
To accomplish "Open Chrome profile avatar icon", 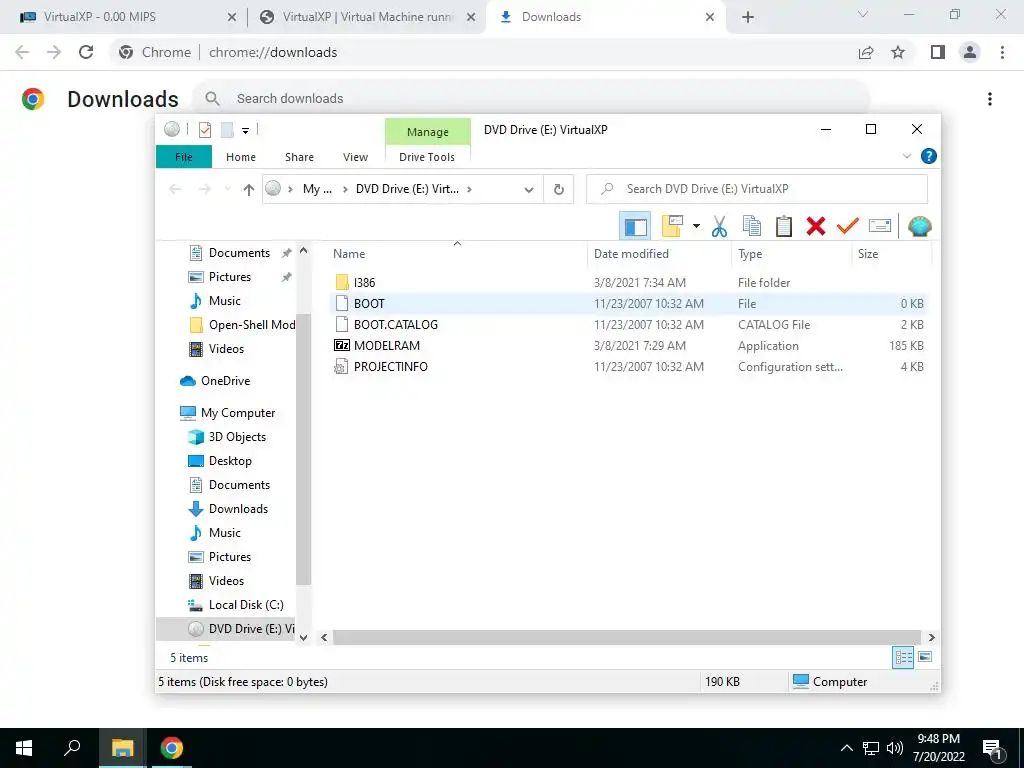I will (x=970, y=52).
